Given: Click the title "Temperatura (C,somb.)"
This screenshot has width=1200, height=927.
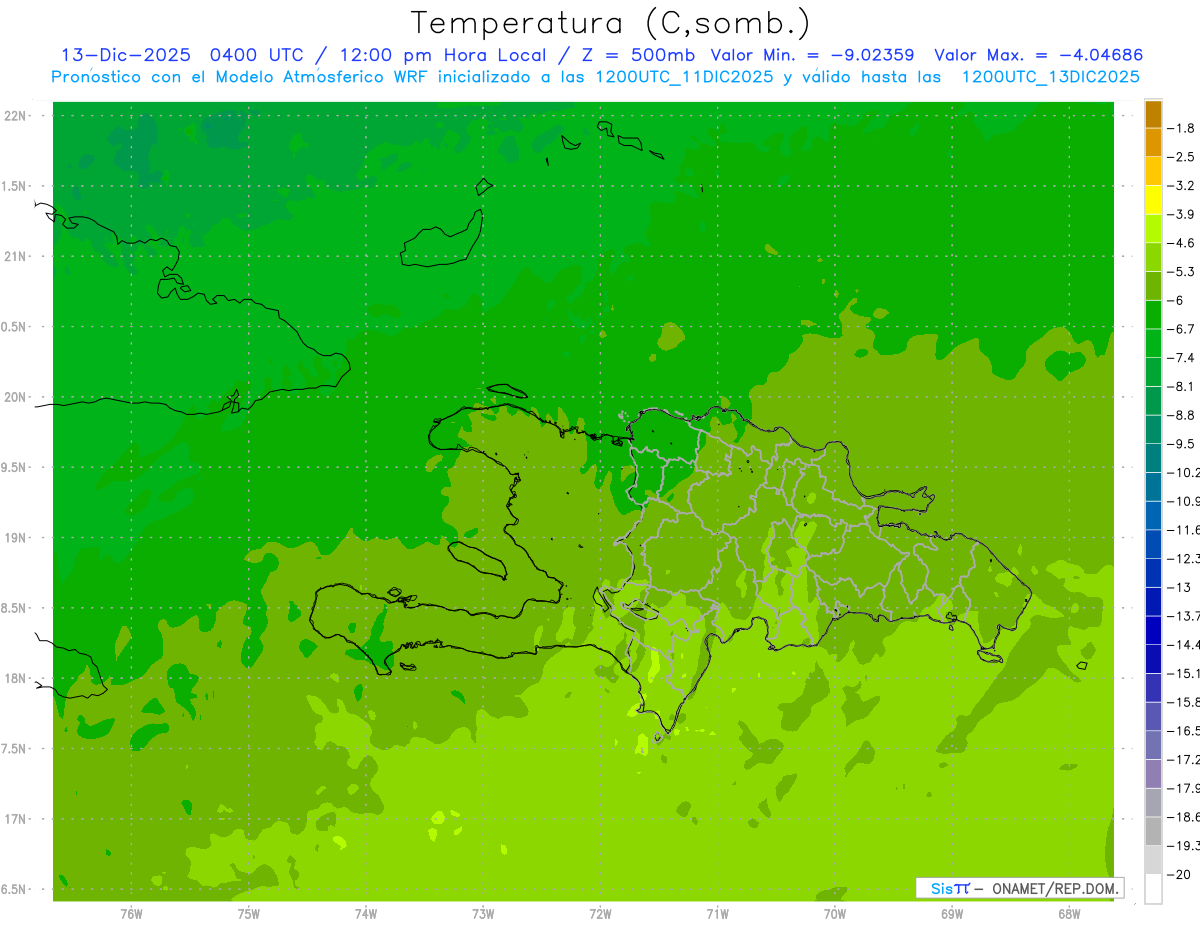Looking at the screenshot, I should coord(612,23).
